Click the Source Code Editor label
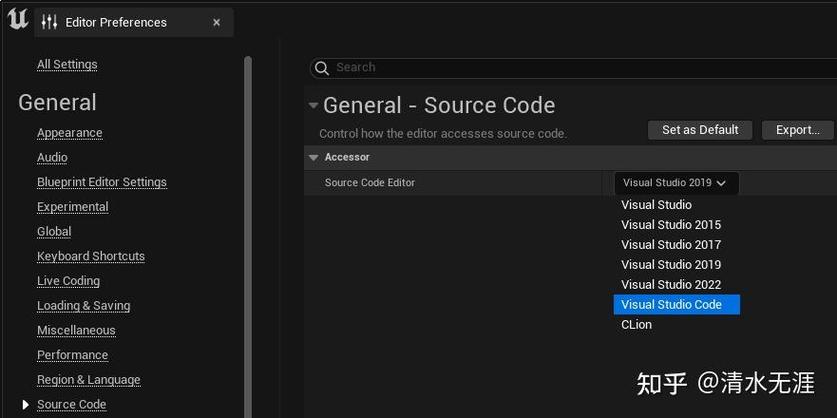This screenshot has height=418, width=837. click(x=369, y=183)
